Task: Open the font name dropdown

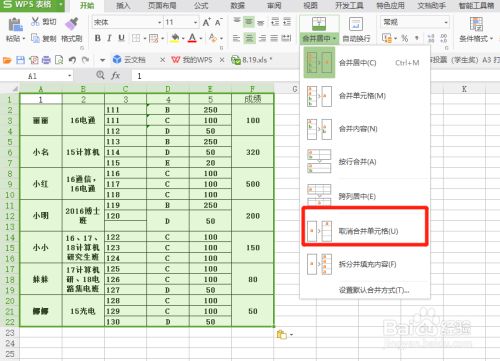Action: [x=160, y=23]
